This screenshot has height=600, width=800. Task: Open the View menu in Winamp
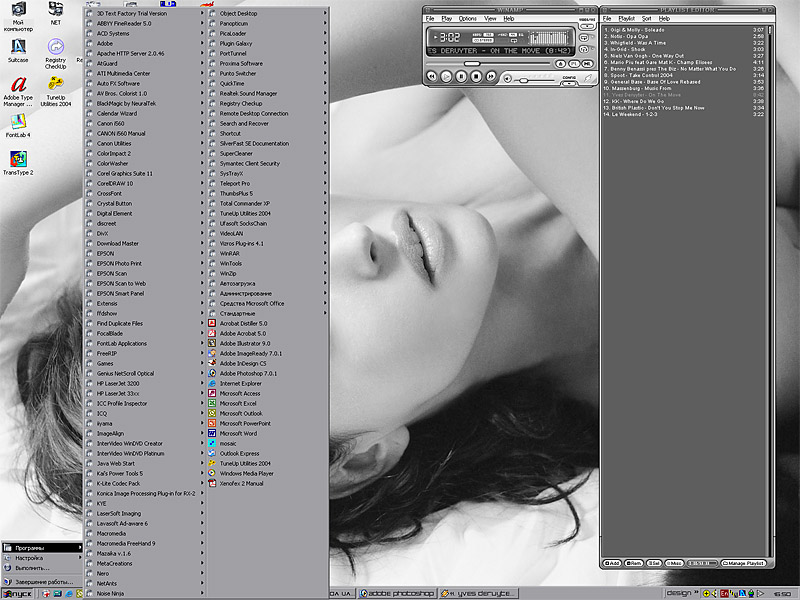[490, 19]
